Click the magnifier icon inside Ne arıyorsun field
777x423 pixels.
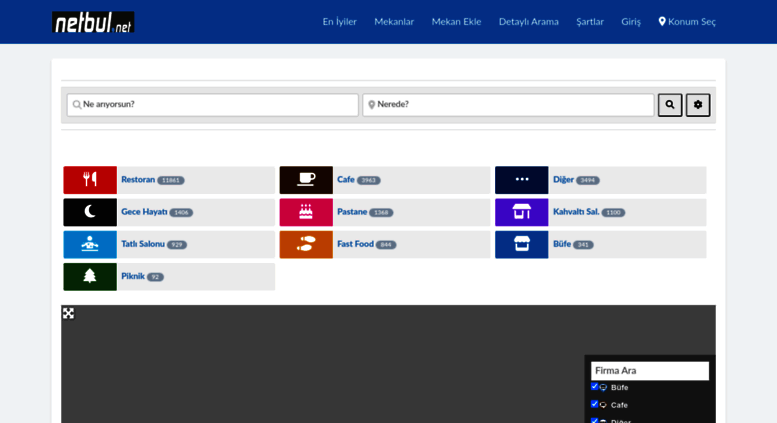tap(77, 105)
